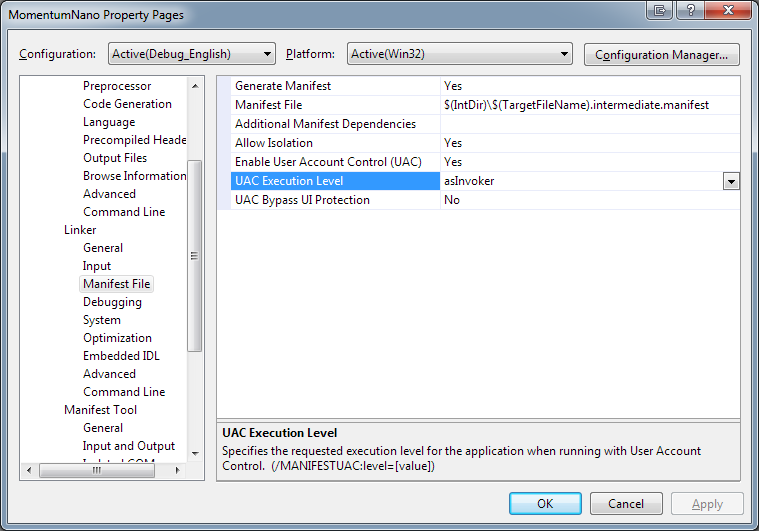The width and height of the screenshot is (759, 531).
Task: Close the Property Pages dialog
Action: pyautogui.click(x=728, y=10)
